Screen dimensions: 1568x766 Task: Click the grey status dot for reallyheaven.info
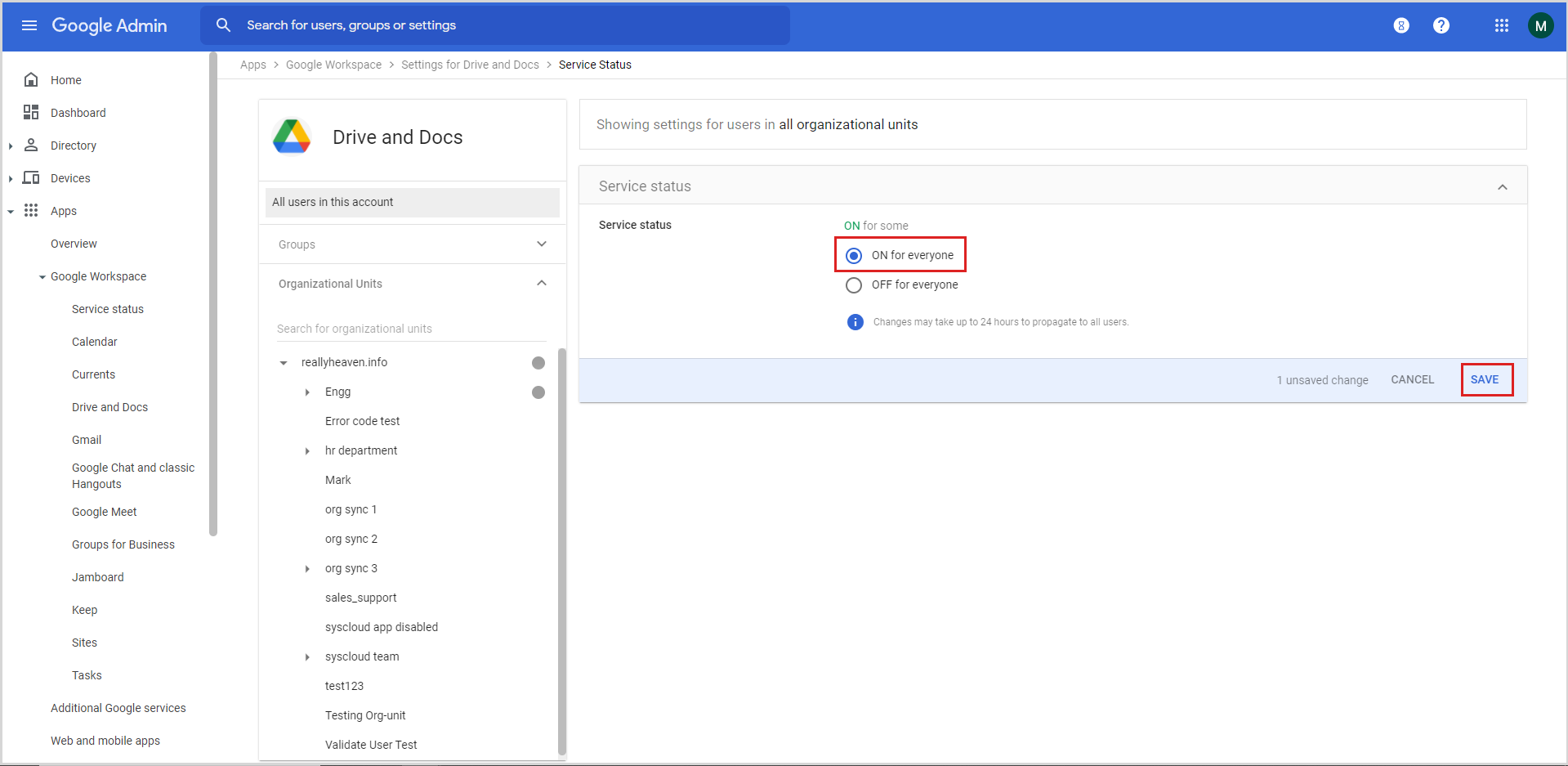click(538, 363)
